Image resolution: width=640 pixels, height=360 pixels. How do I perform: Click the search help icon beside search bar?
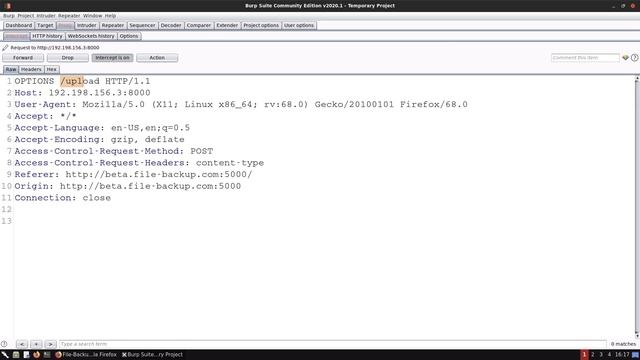[4, 344]
